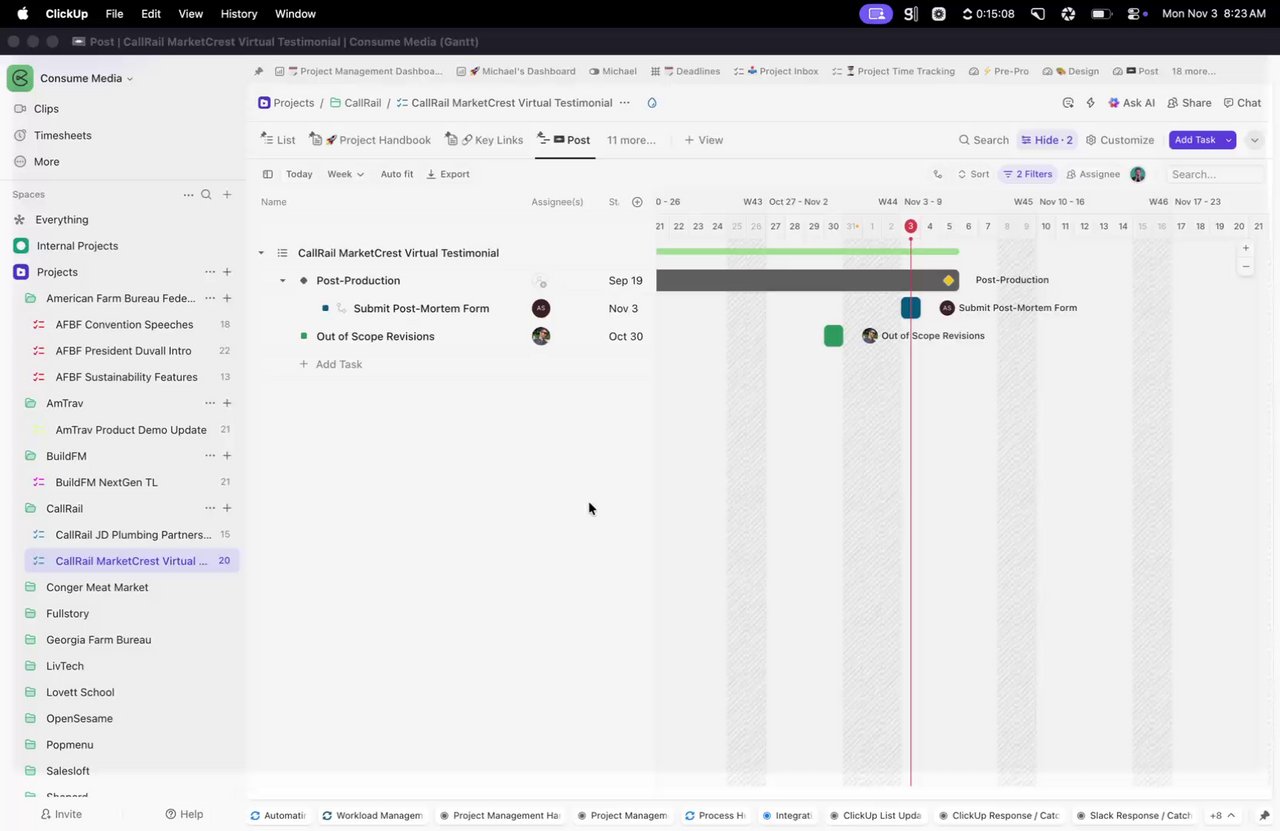The width and height of the screenshot is (1280, 831).
Task: Switch to the Project Handbook view tab
Action: click(x=370, y=140)
